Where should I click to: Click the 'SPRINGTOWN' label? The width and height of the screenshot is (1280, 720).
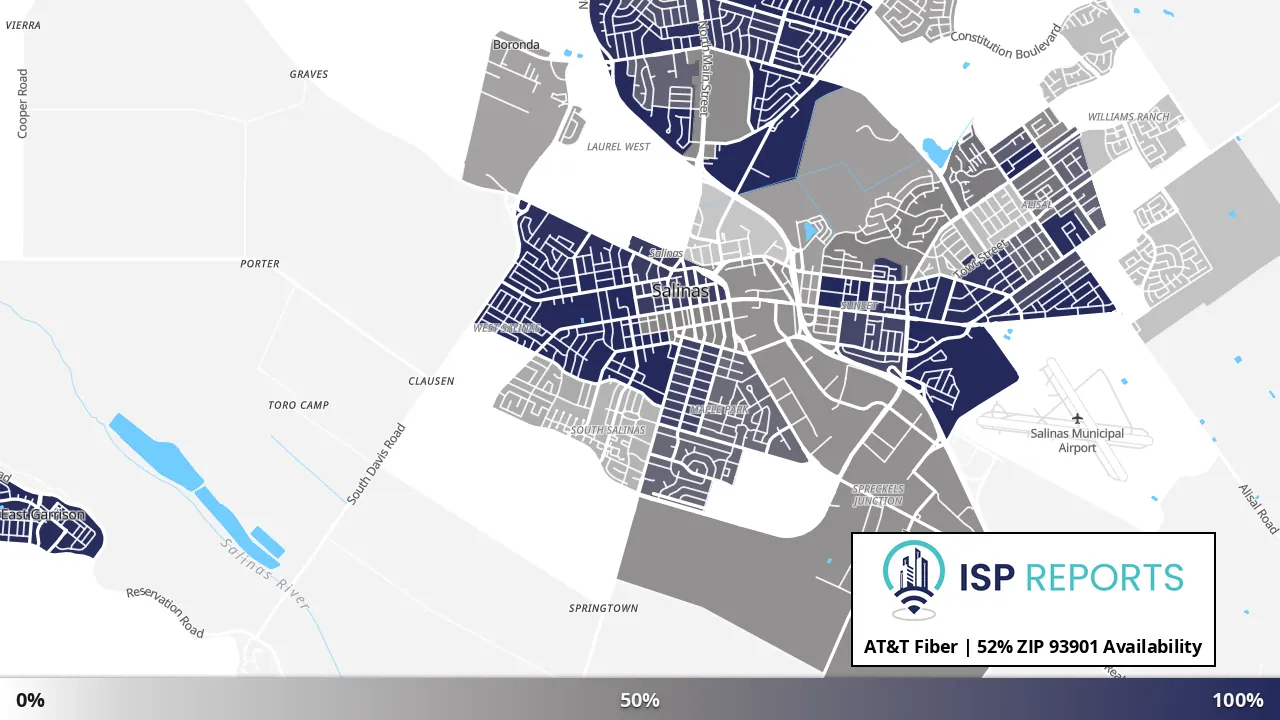(603, 608)
